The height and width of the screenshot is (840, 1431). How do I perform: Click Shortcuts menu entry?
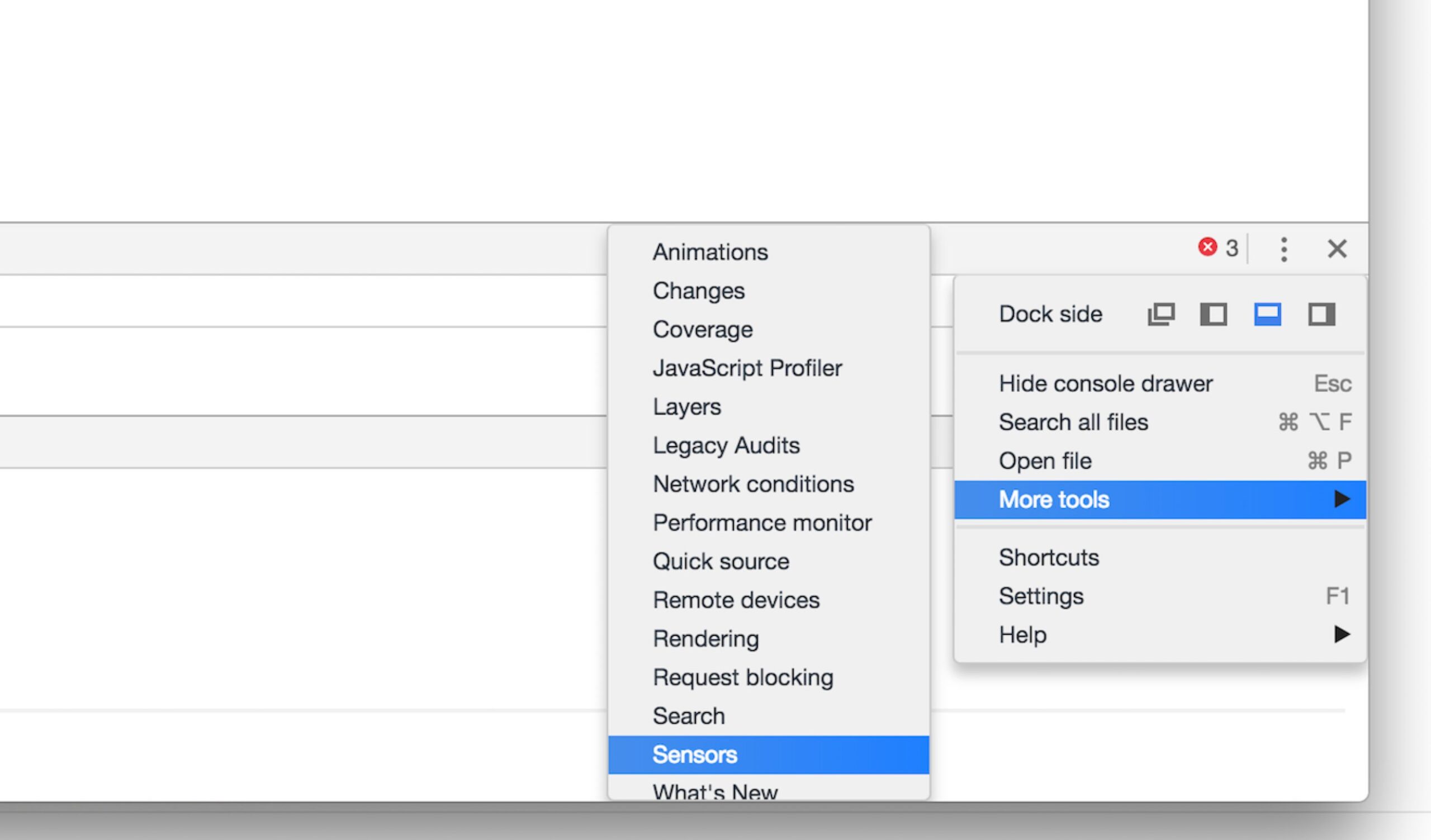pos(1048,557)
